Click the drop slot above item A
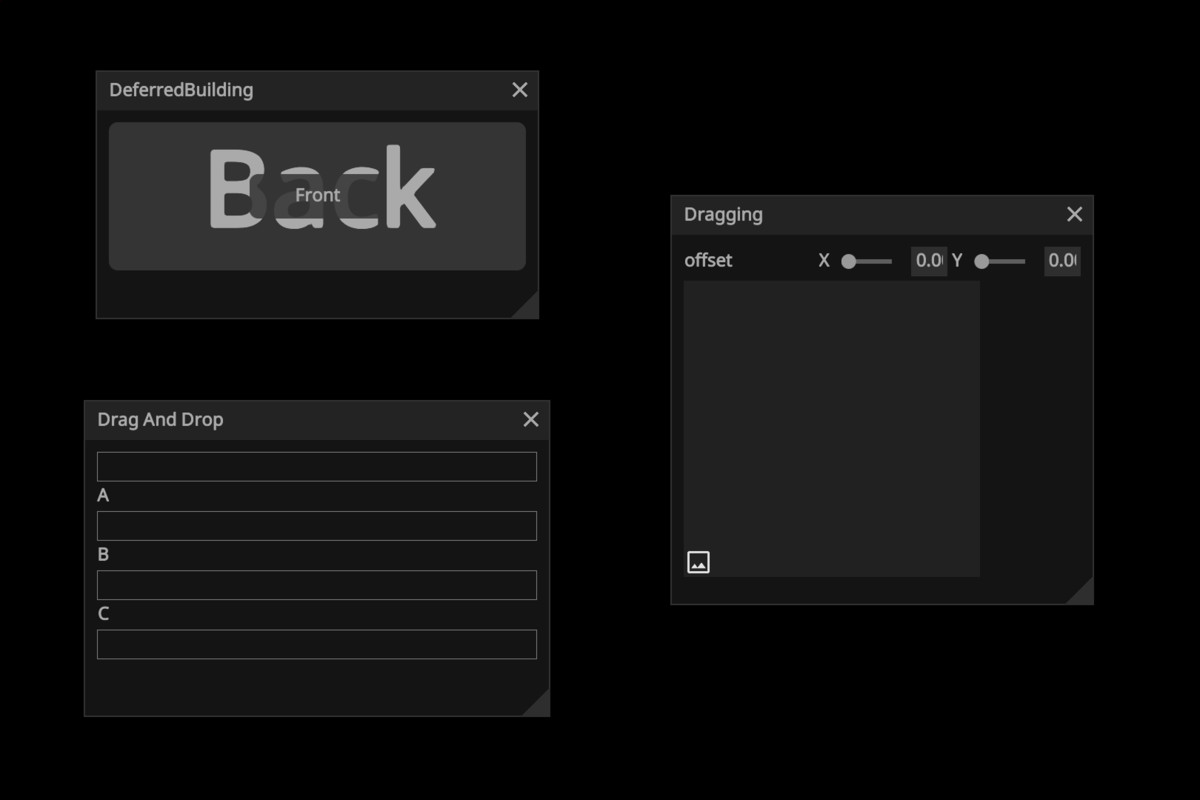Screen dimensions: 1200x800 [317, 467]
